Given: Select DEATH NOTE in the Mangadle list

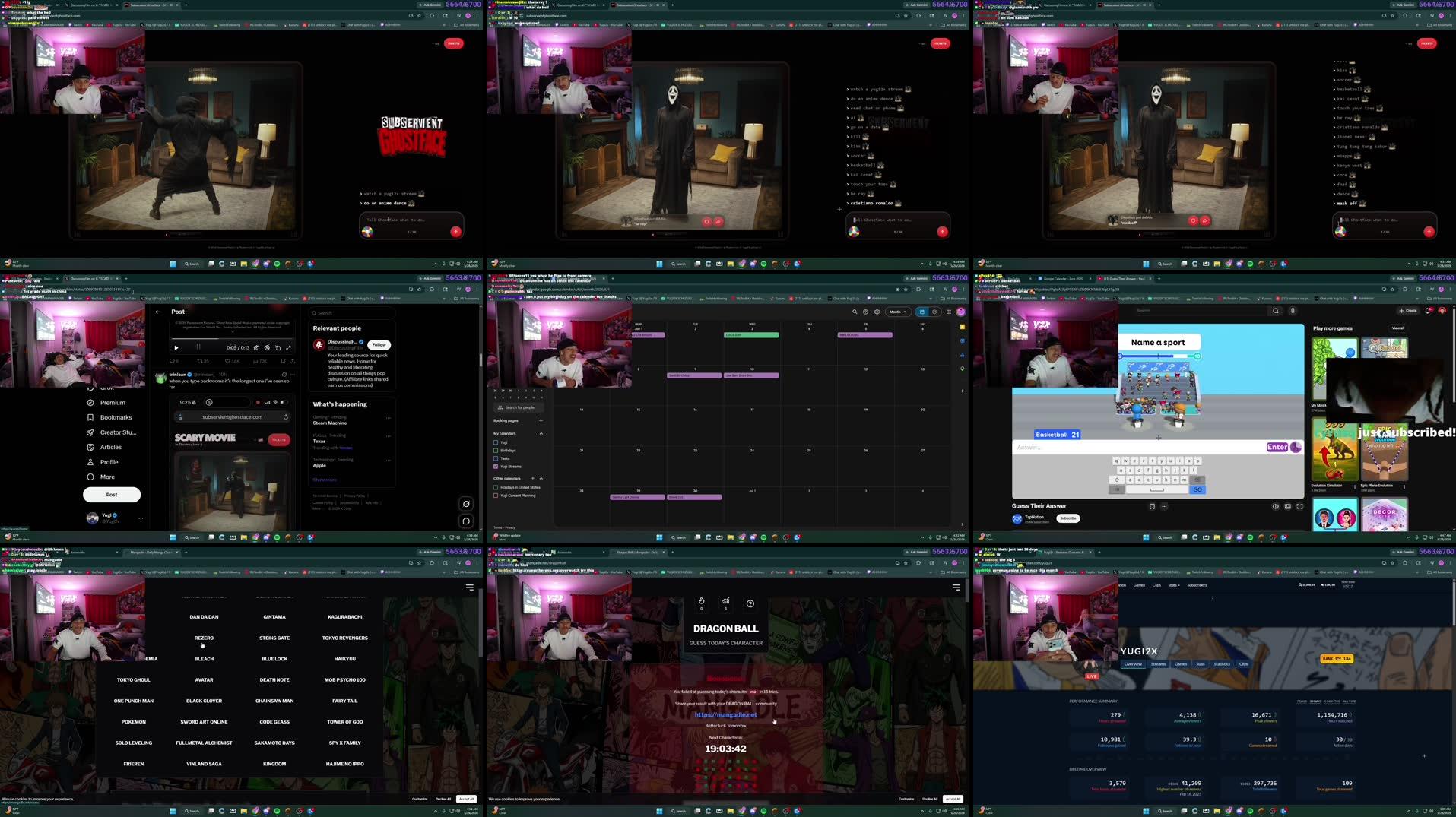Looking at the screenshot, I should [274, 680].
